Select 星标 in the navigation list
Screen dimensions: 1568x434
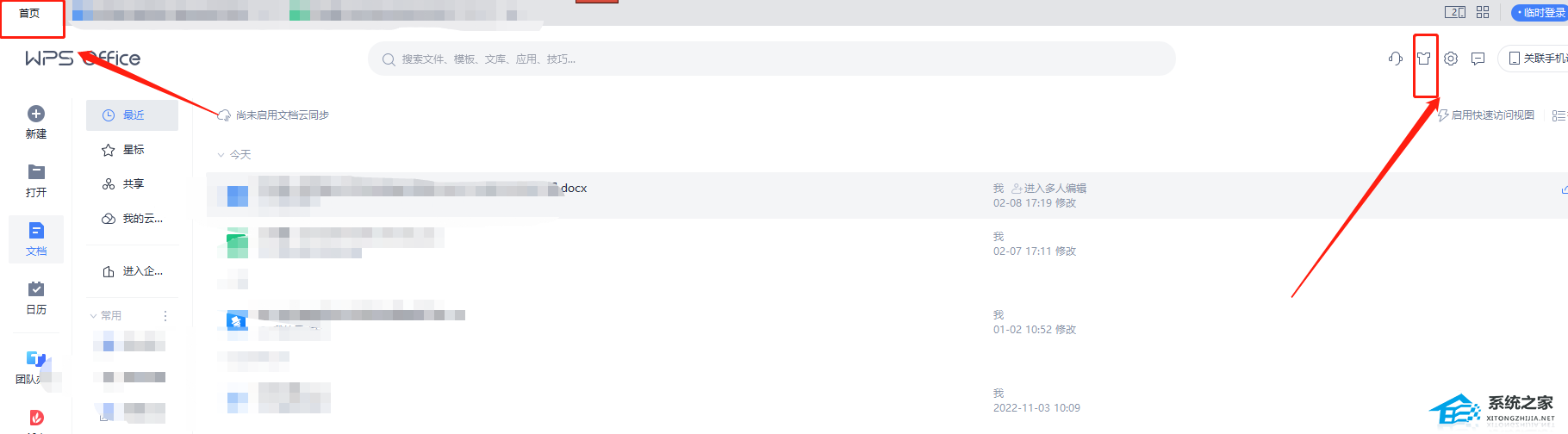(x=133, y=150)
